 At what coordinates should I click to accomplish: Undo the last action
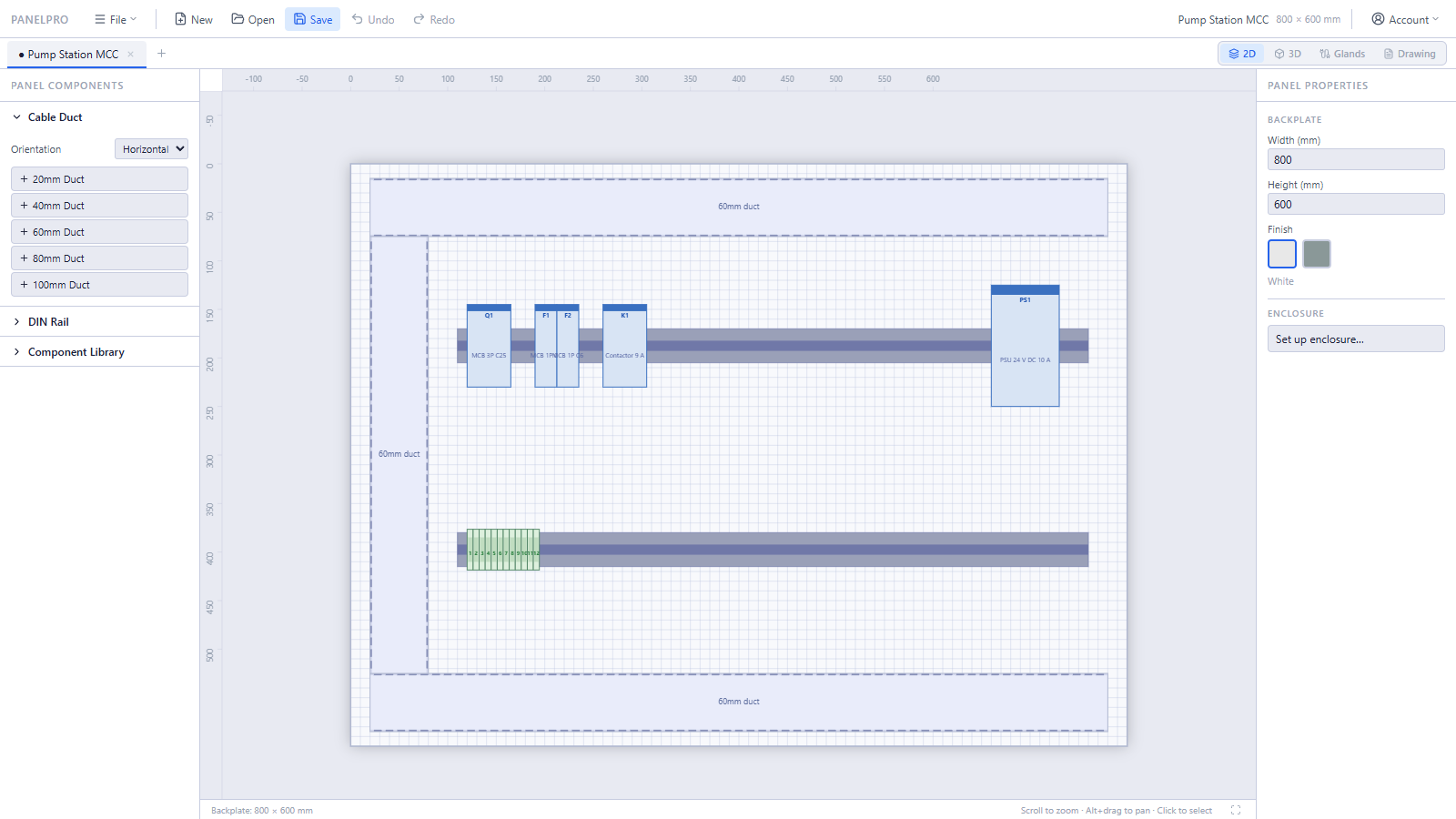373,19
